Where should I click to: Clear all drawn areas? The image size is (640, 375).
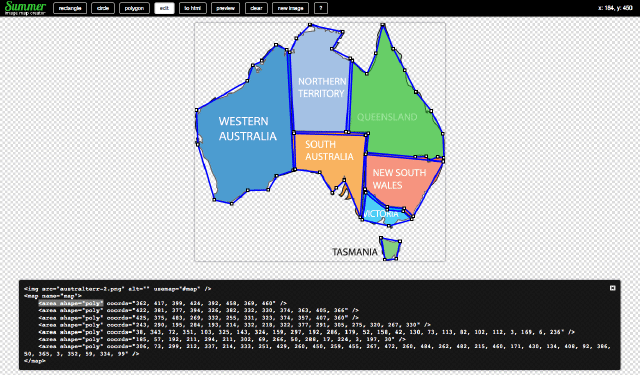click(256, 8)
